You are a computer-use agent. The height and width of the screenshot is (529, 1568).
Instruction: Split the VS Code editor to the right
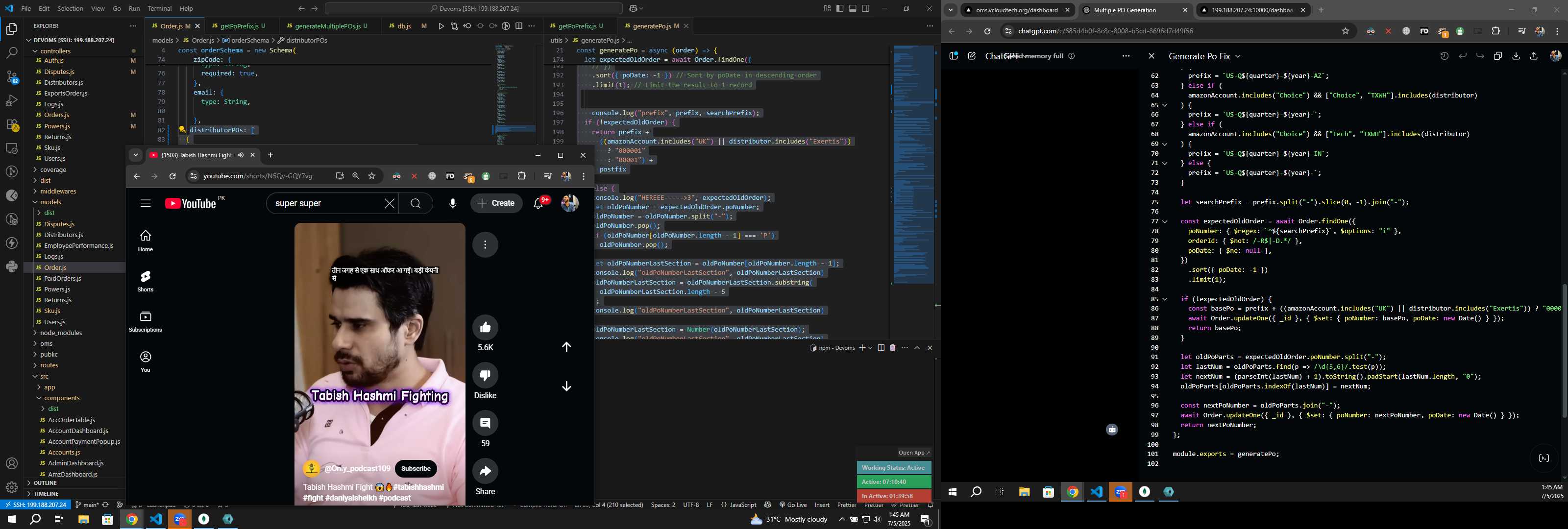point(518,26)
